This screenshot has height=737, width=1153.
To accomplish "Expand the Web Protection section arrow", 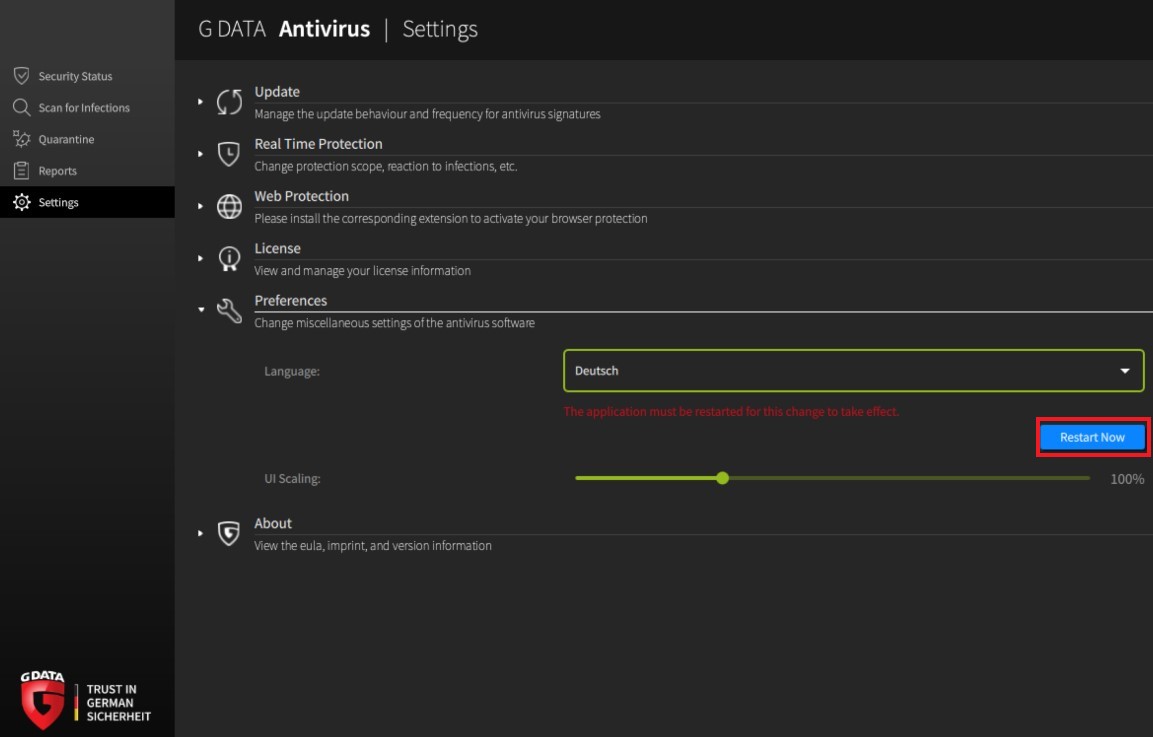I will pyautogui.click(x=200, y=206).
